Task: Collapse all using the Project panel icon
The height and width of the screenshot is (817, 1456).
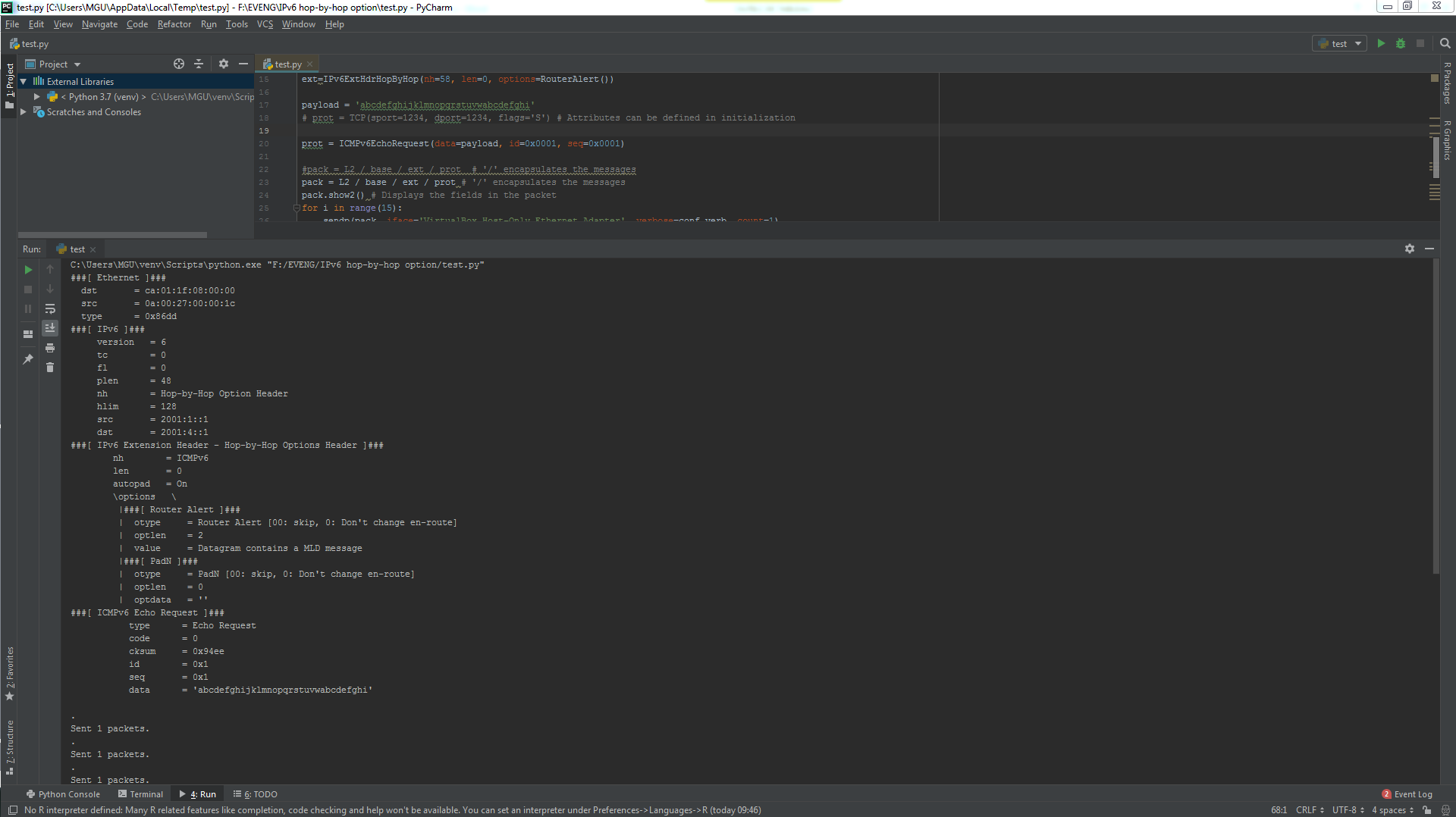Action: click(199, 64)
